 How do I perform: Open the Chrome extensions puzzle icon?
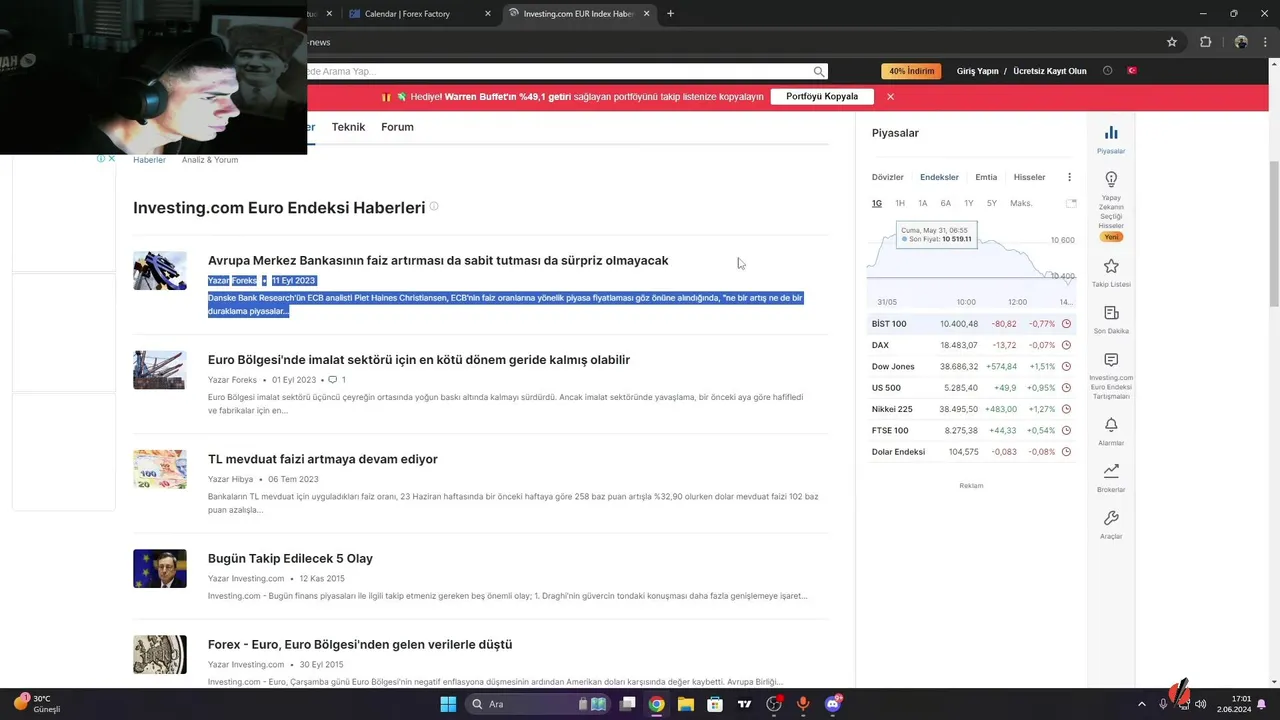click(x=1205, y=42)
